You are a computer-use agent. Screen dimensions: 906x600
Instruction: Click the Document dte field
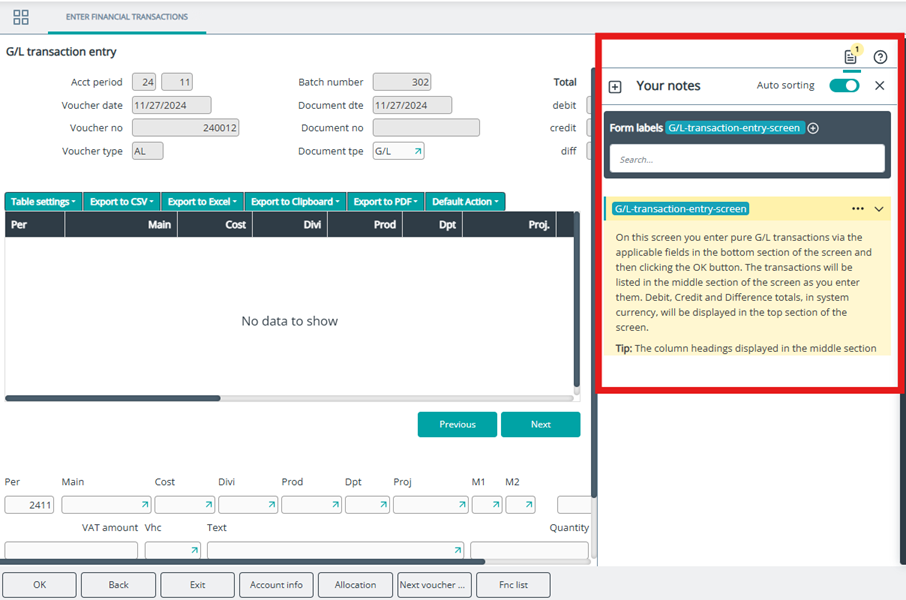(x=412, y=105)
